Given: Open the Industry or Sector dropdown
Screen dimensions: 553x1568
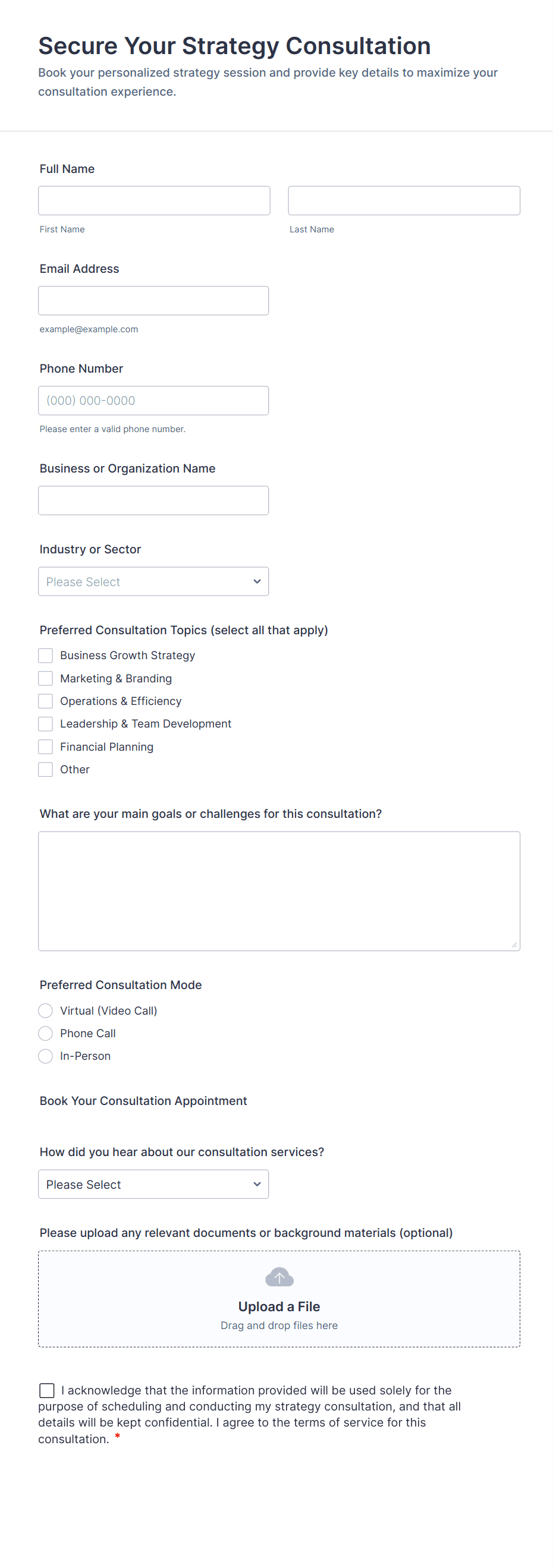Looking at the screenshot, I should point(153,581).
